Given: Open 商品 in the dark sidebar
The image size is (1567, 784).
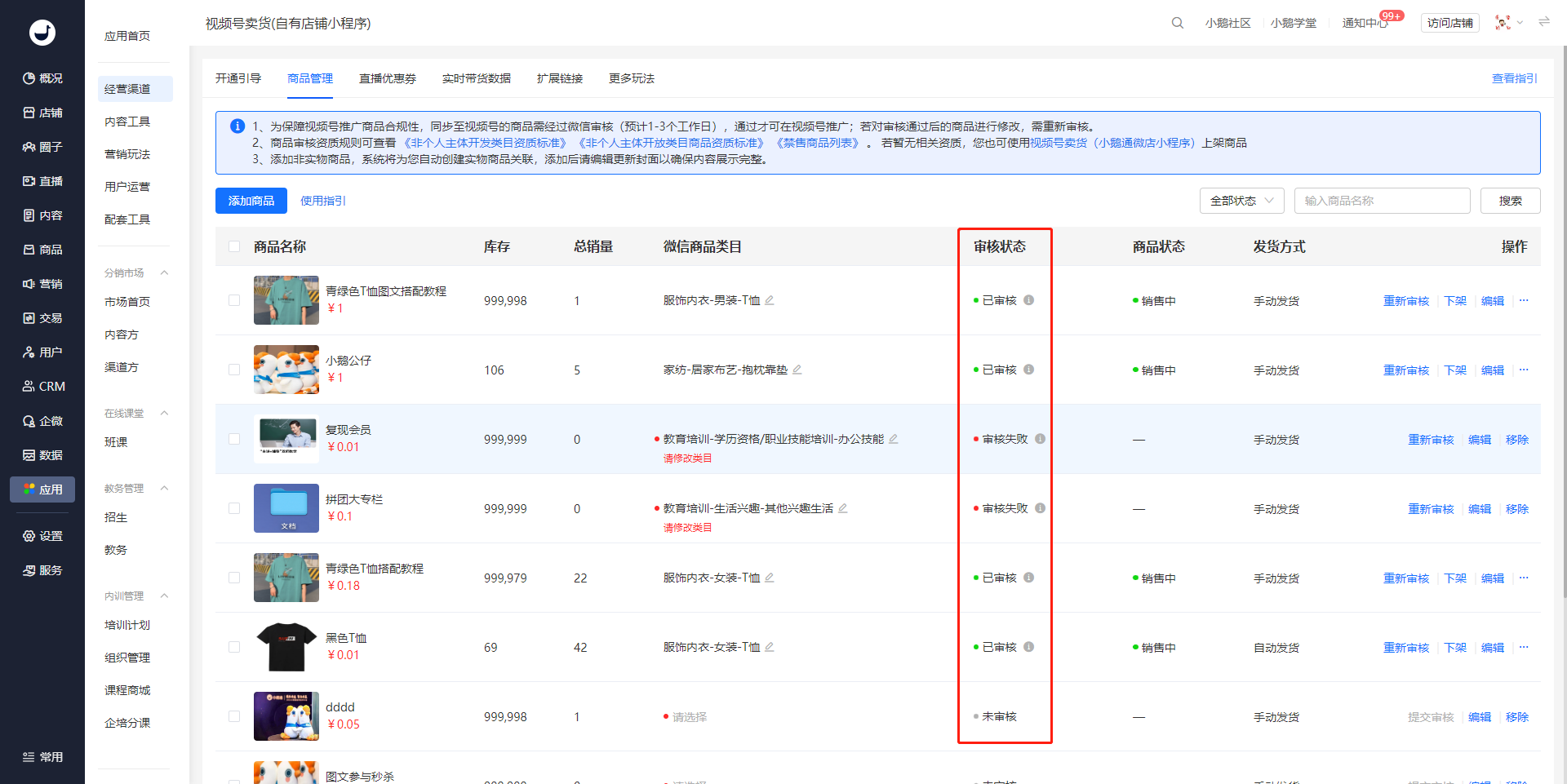Looking at the screenshot, I should coord(42,250).
